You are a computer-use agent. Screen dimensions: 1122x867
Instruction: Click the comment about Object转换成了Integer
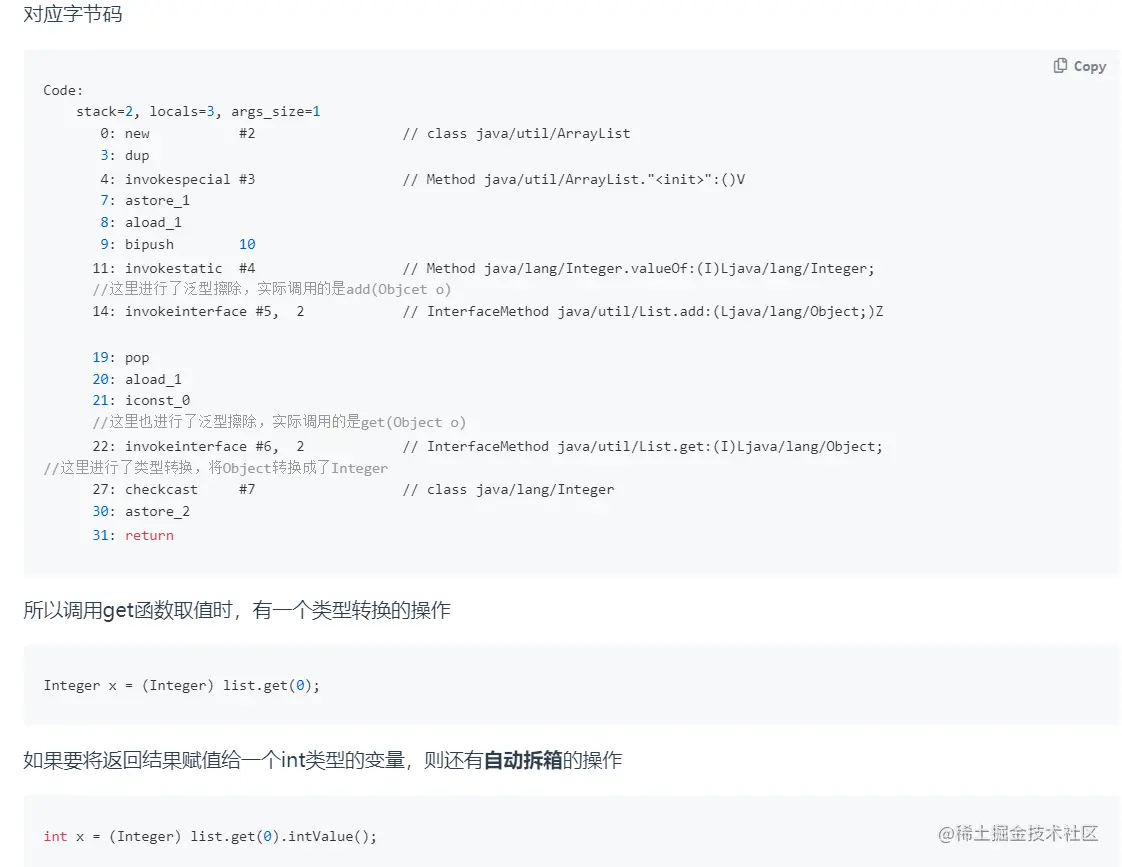pyautogui.click(x=215, y=468)
